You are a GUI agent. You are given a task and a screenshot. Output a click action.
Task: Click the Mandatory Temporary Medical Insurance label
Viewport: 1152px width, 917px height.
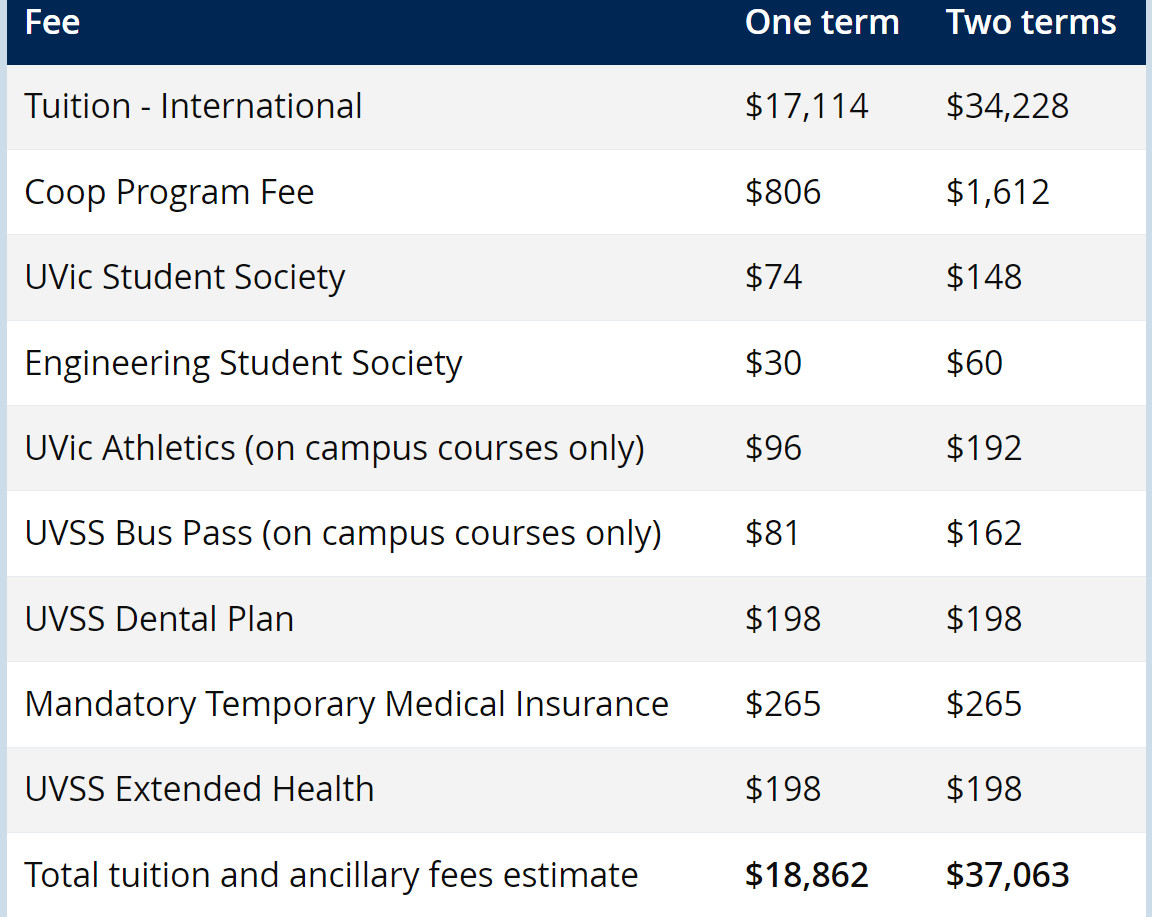pos(346,704)
